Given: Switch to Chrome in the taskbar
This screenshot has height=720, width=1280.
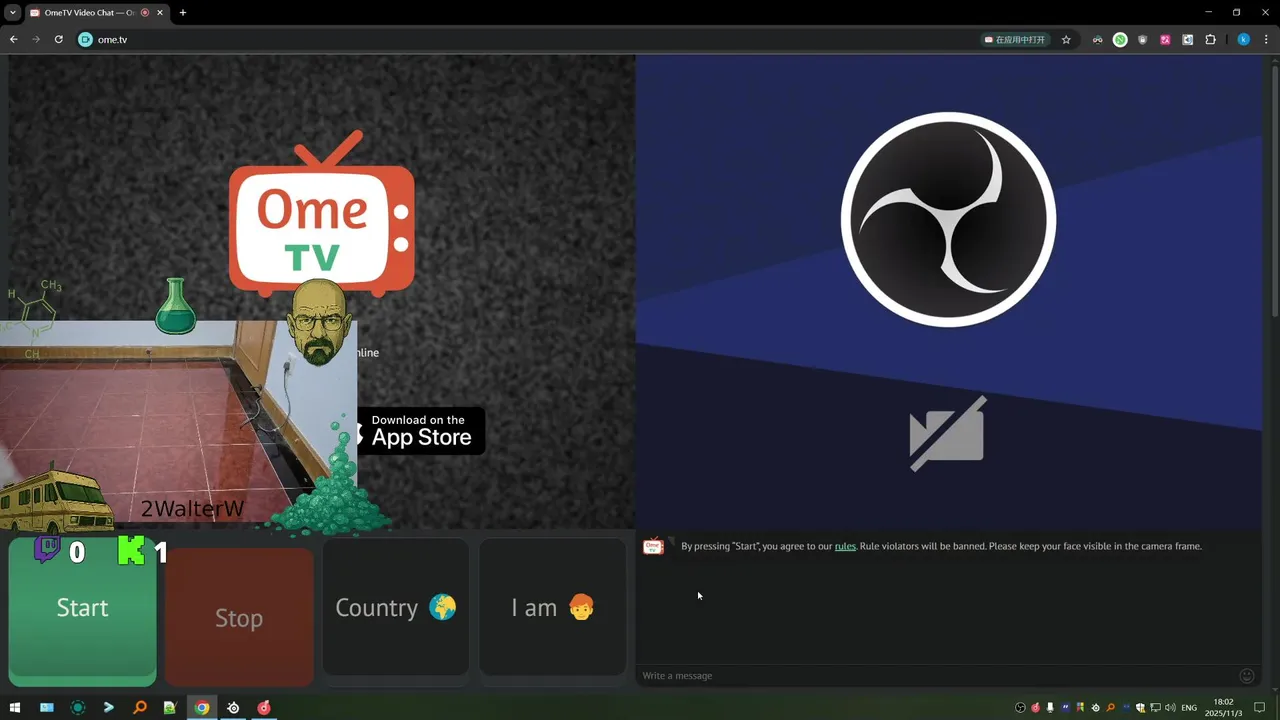Looking at the screenshot, I should click(x=202, y=708).
